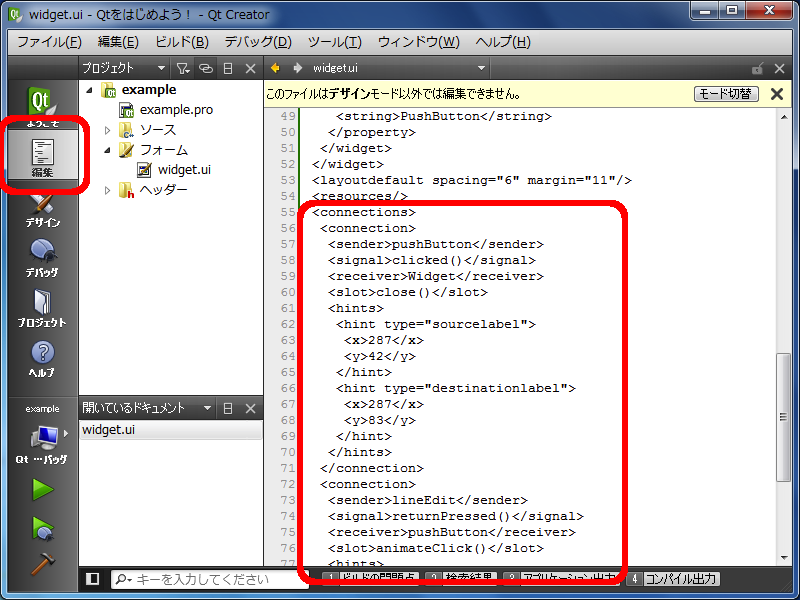Build project with hammer icon
800x600 pixels.
[42, 563]
